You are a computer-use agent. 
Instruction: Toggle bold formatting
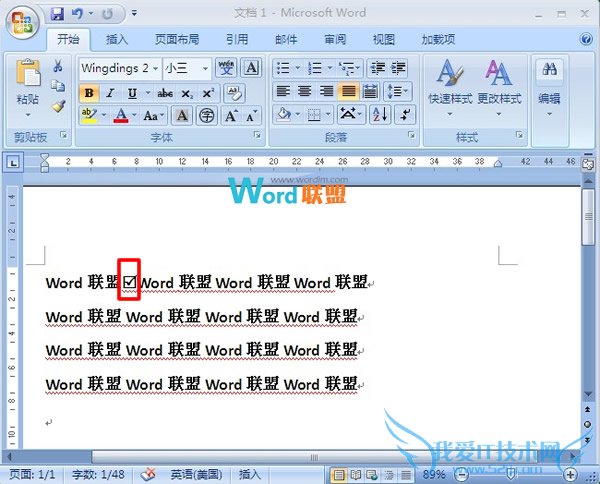(x=89, y=93)
